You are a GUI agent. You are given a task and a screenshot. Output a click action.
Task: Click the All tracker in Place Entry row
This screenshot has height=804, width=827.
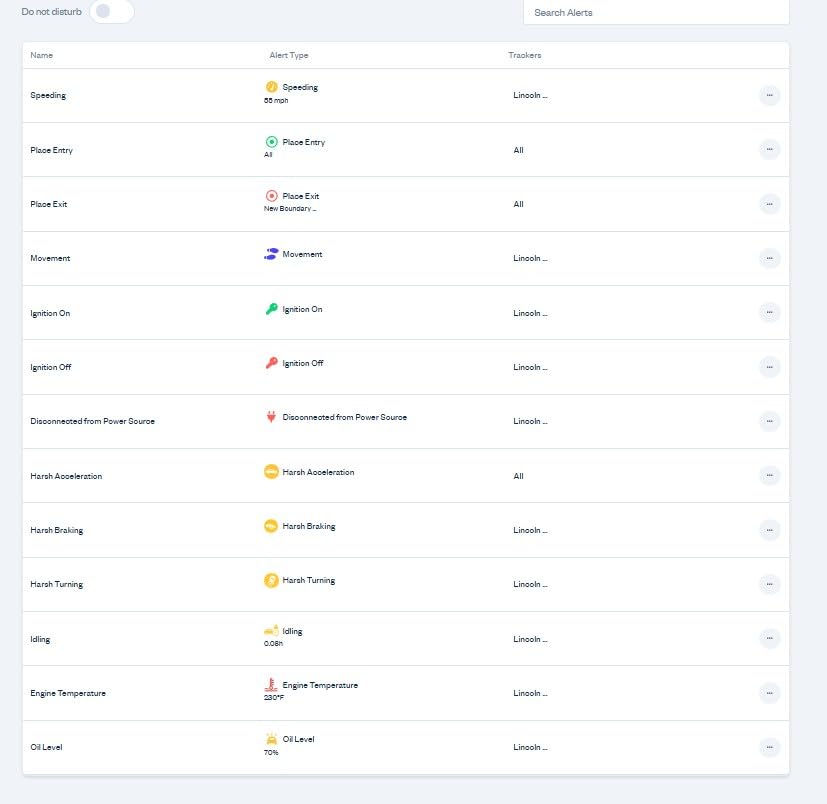[518, 150]
